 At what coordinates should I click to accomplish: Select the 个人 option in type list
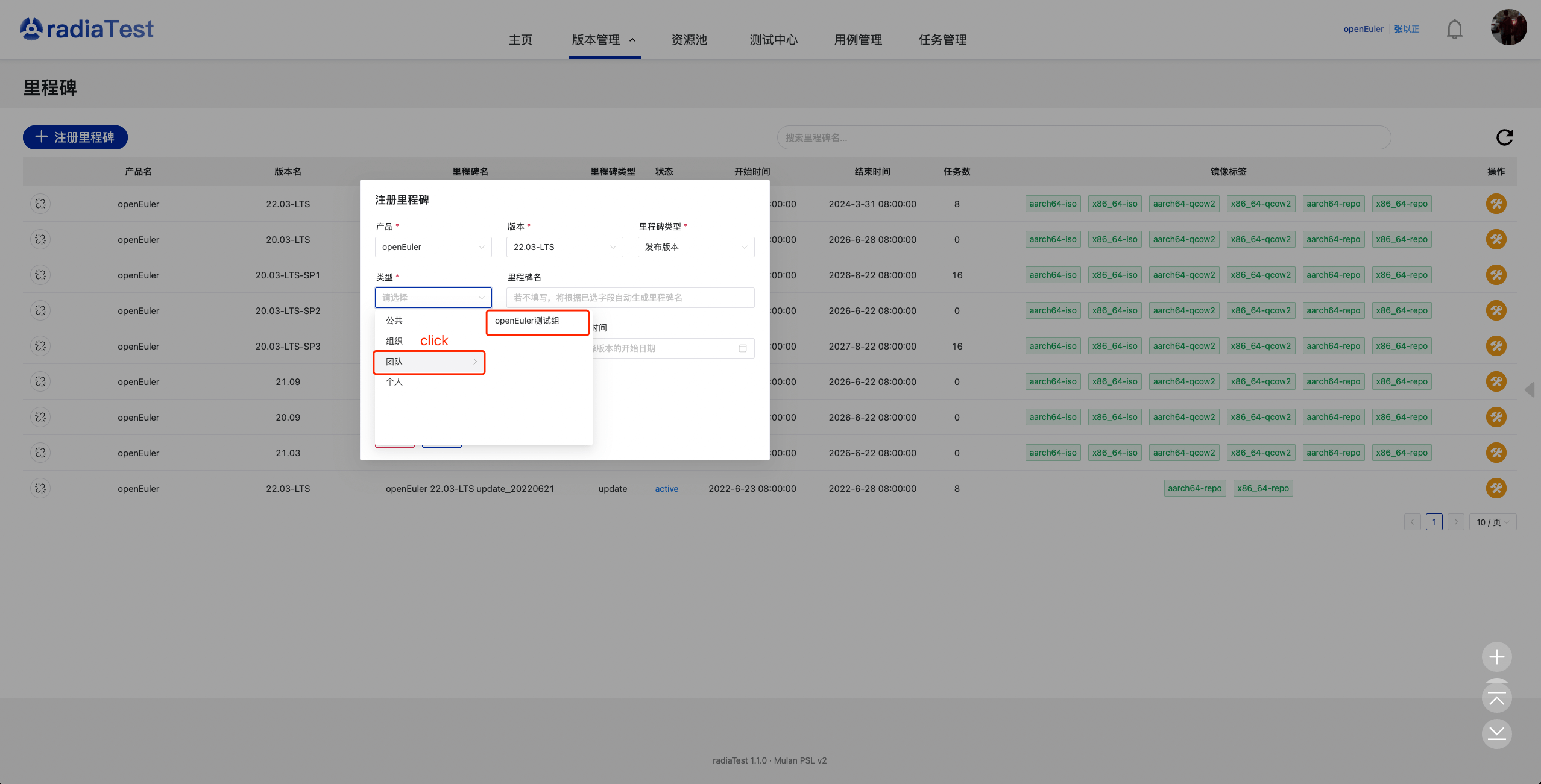point(394,382)
